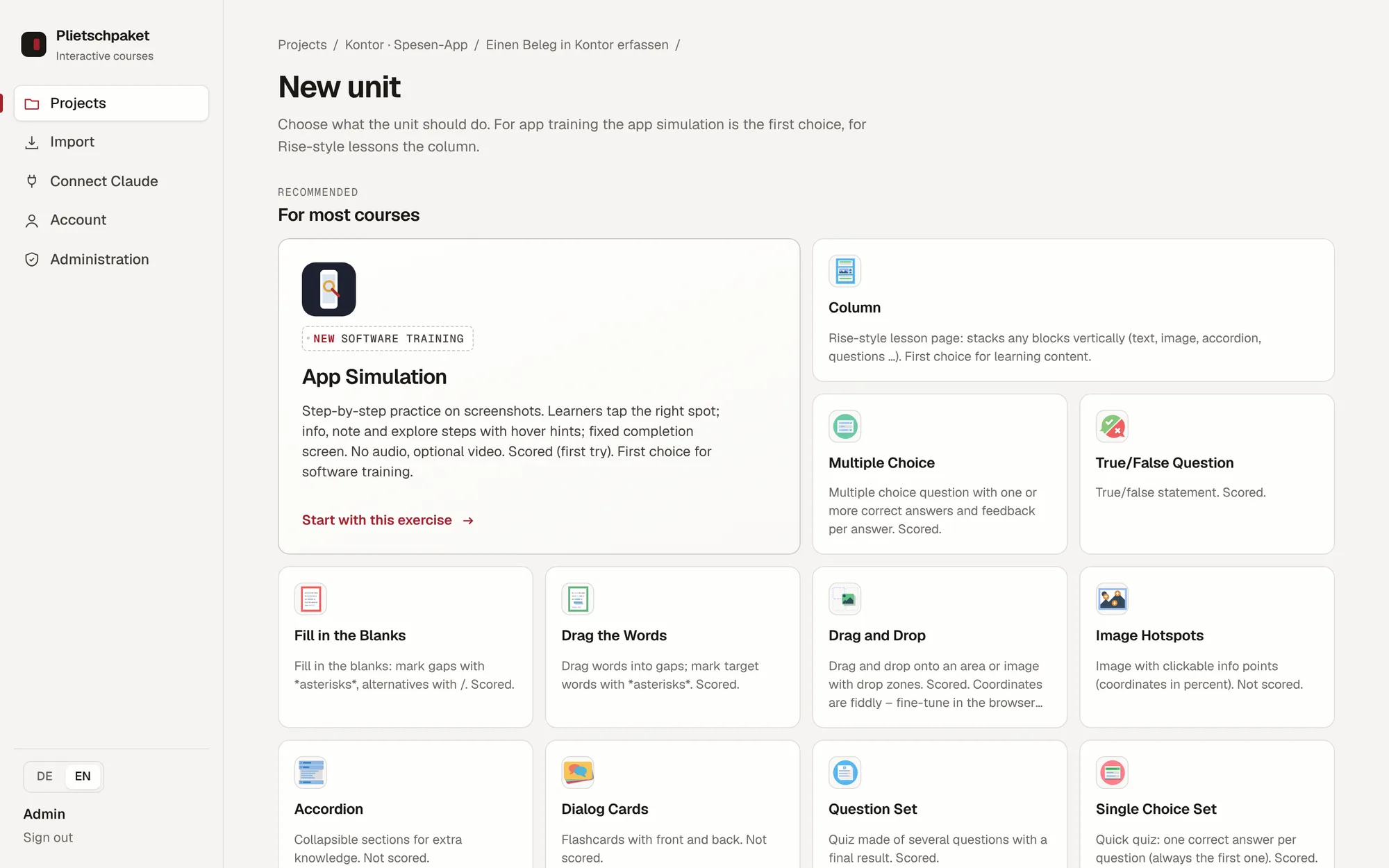Viewport: 1389px width, 868px height.
Task: Switch language to EN
Action: [83, 776]
